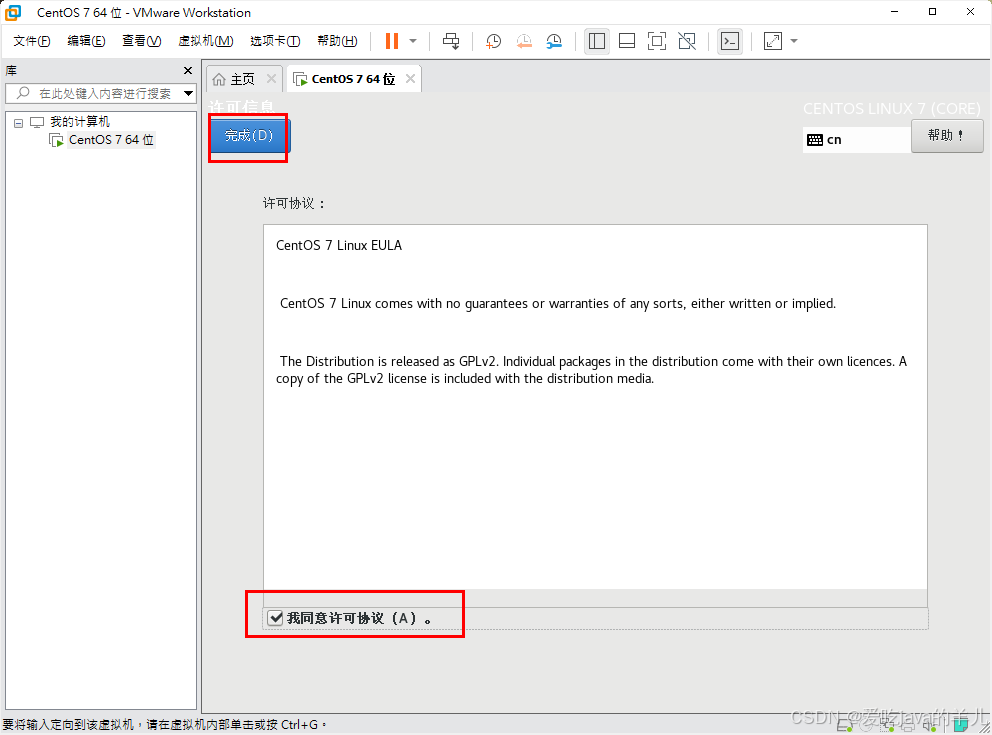Viewport: 992px width, 735px height.
Task: Click the stretch guest display icon
Action: click(772, 41)
